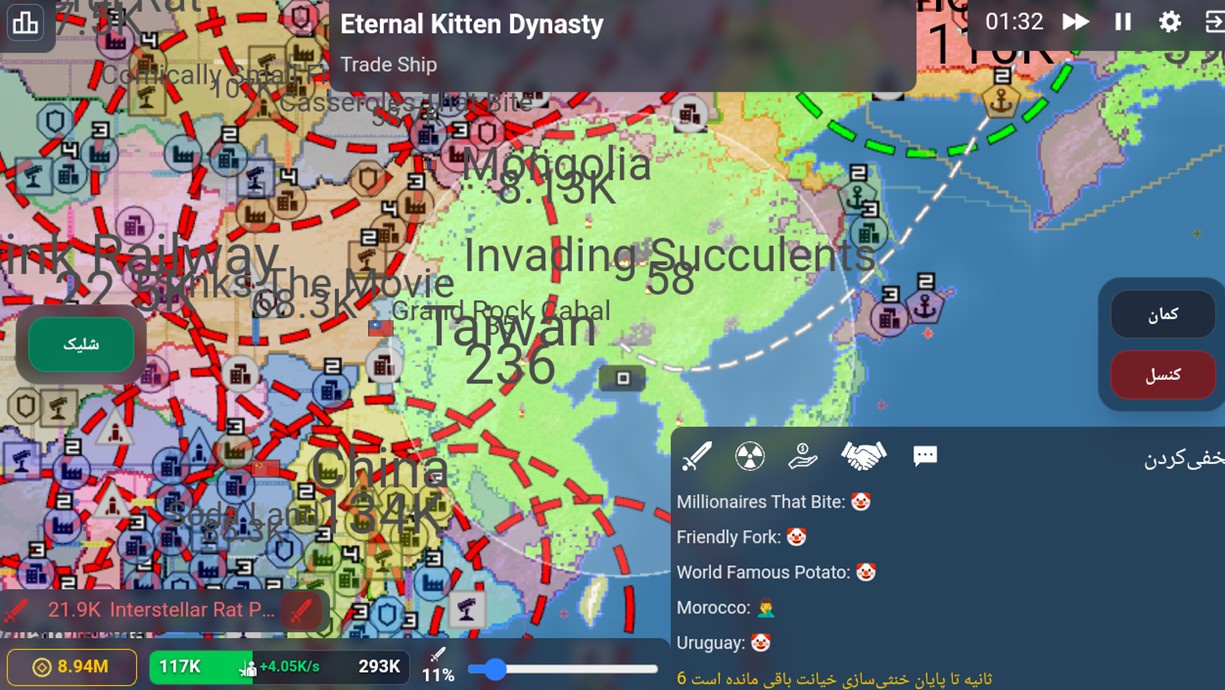Click the red کنسل button
Viewport: 1225px width, 690px height.
1163,375
